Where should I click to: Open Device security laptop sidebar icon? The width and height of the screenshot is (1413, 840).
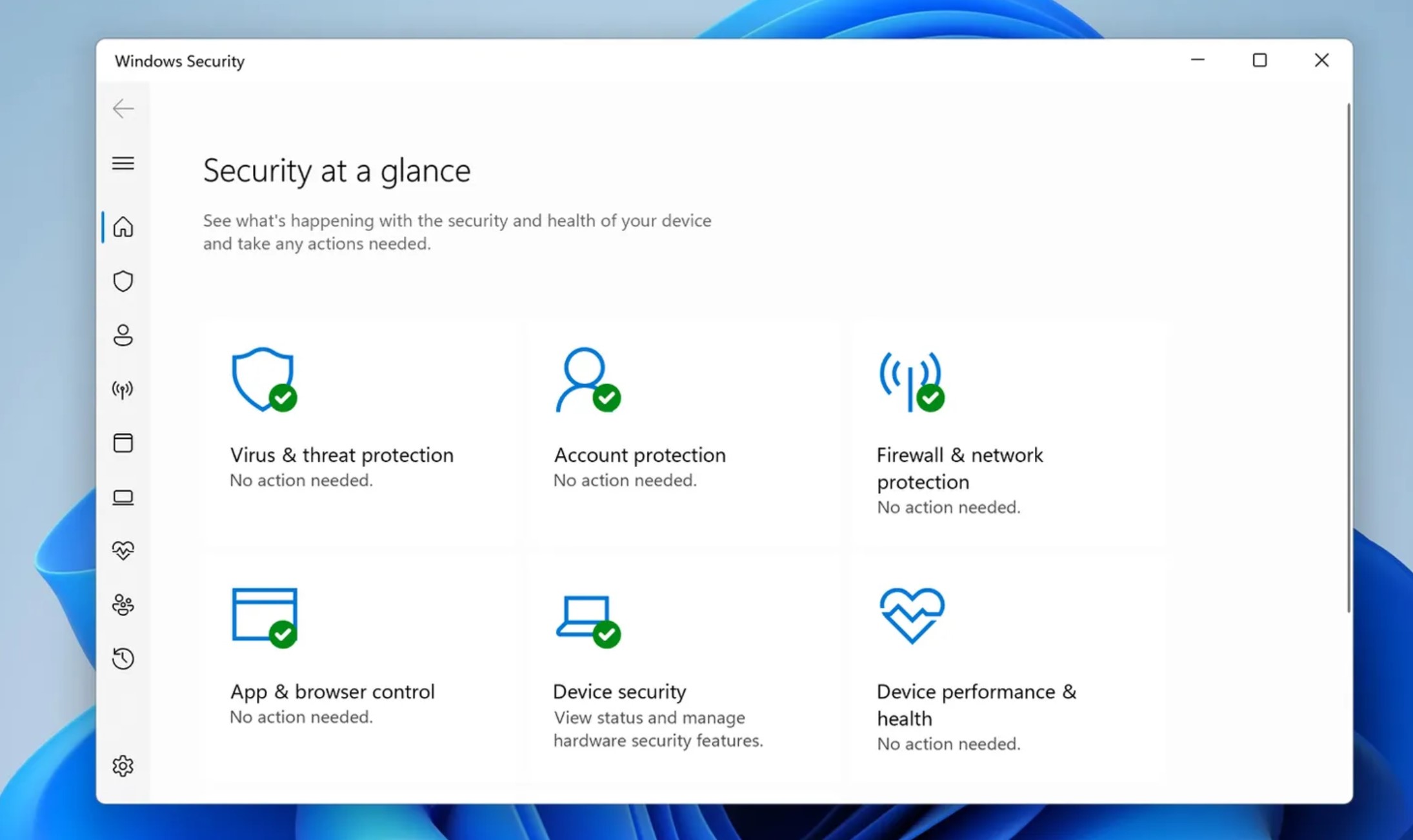tap(123, 497)
